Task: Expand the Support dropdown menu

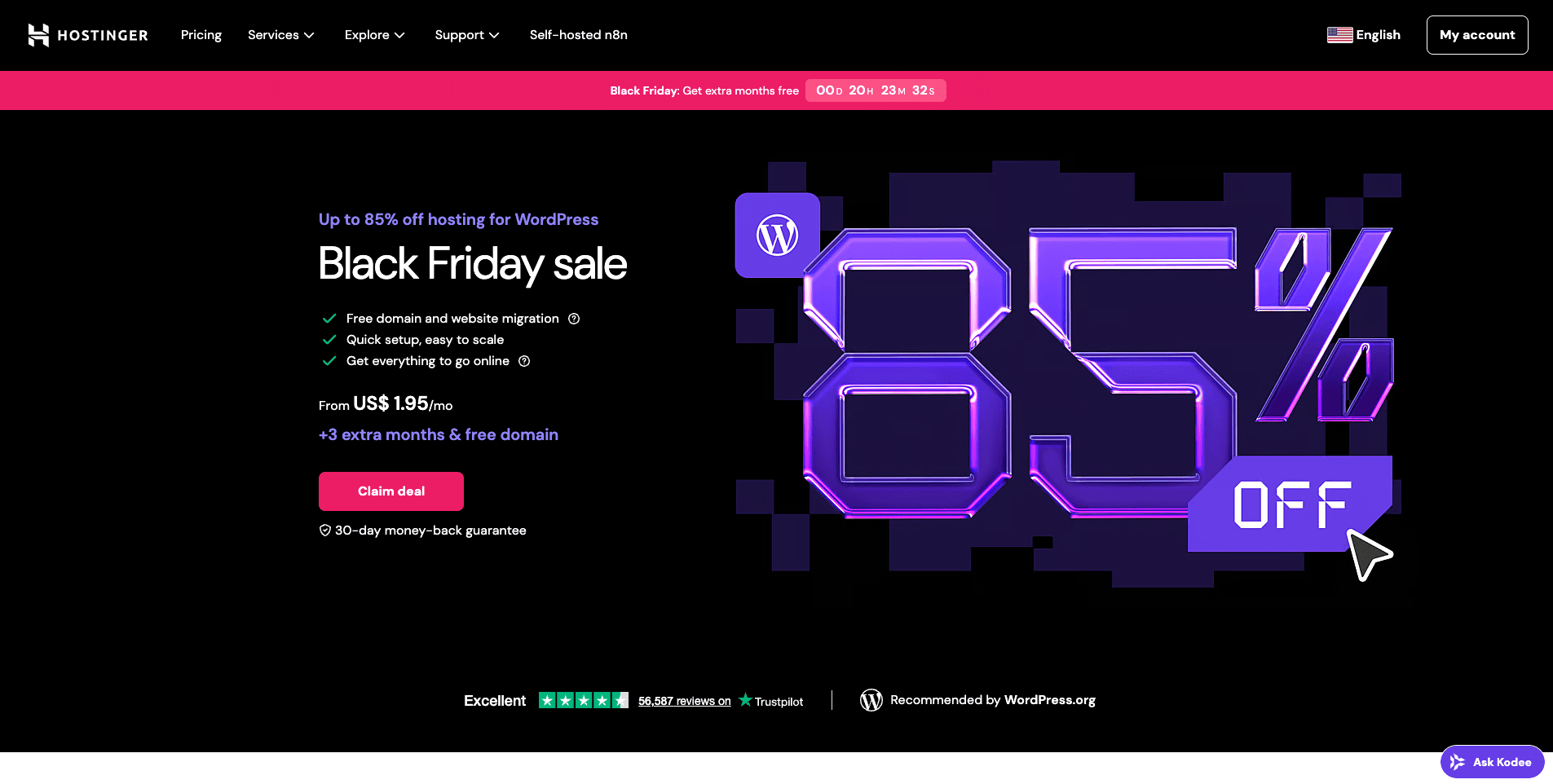Action: (466, 35)
